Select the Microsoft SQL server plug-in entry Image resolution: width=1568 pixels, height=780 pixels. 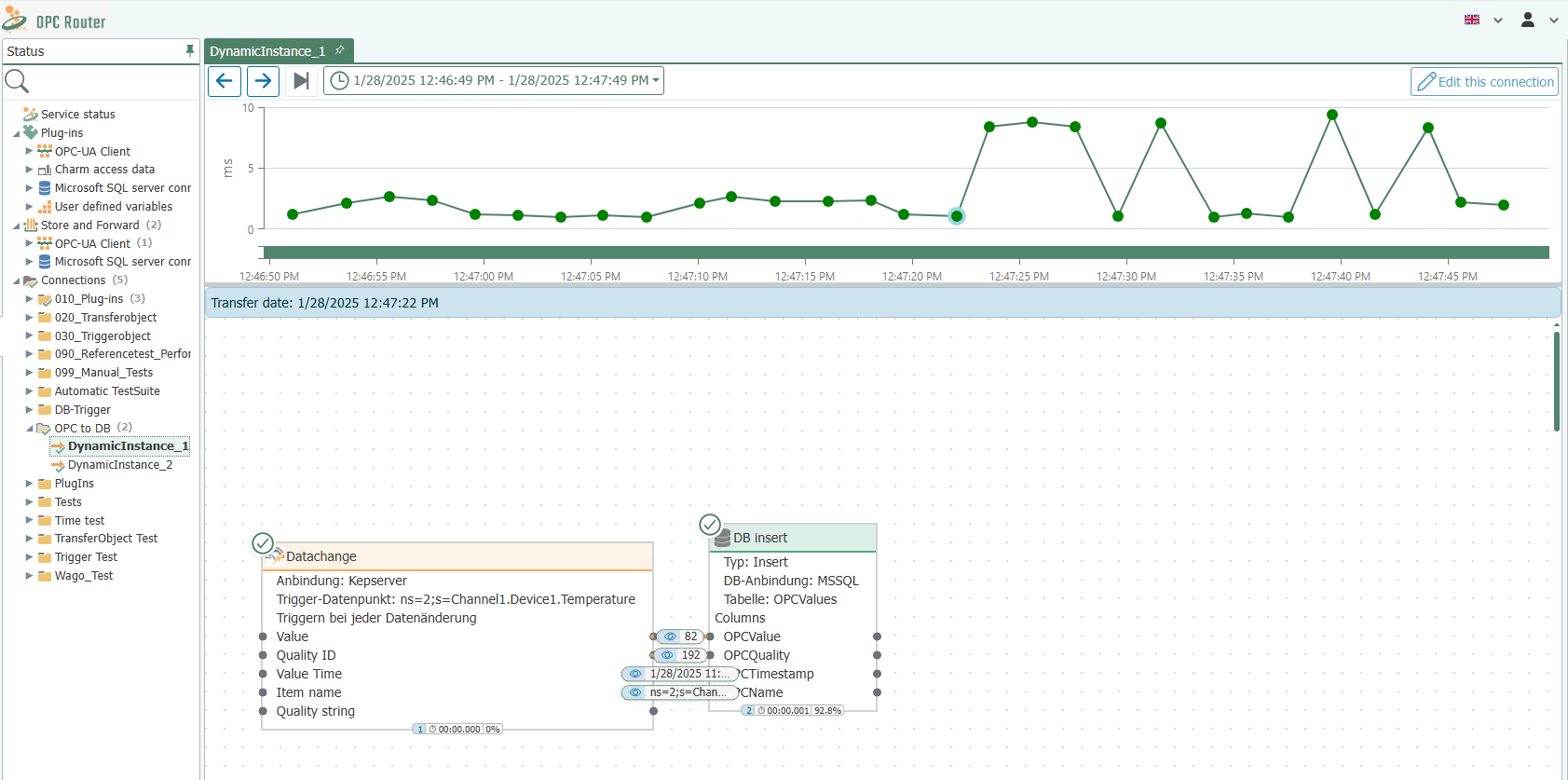point(122,188)
